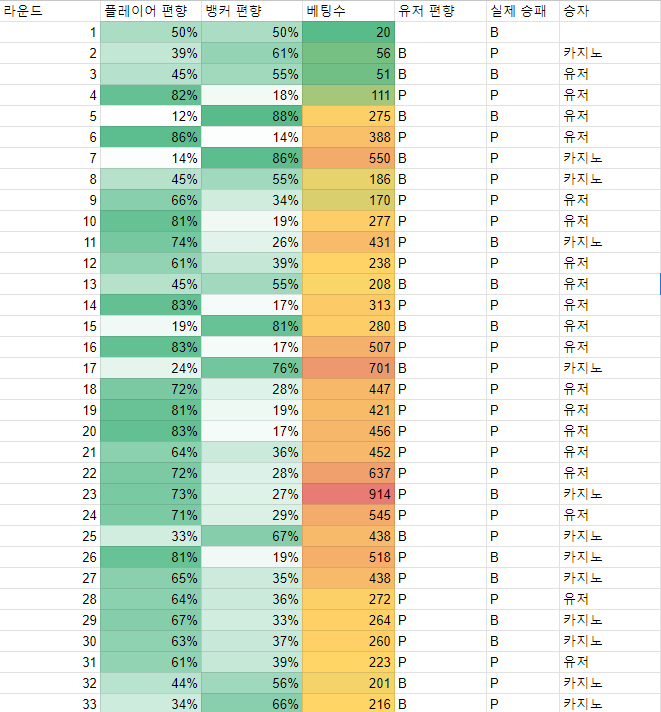Select the 플레이어 편향 header cell
The image size is (661, 712).
pyautogui.click(x=151, y=10)
